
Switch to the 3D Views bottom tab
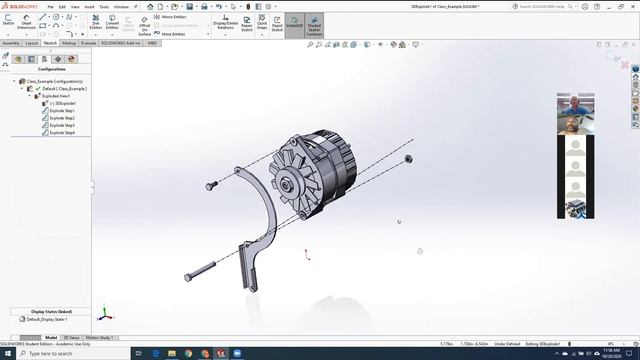71,338
